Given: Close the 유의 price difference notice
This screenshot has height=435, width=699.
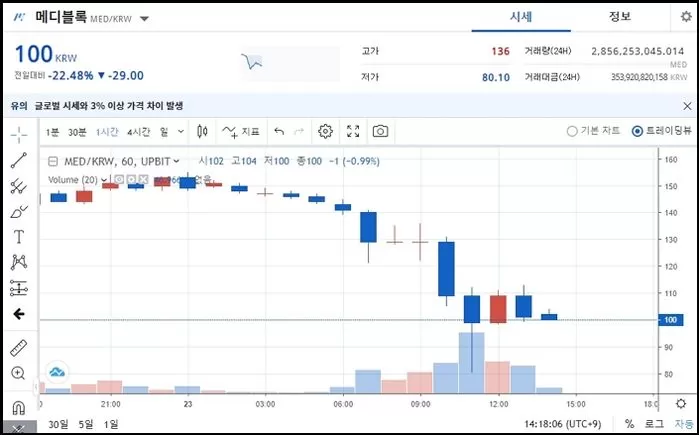Looking at the screenshot, I should (x=687, y=106).
